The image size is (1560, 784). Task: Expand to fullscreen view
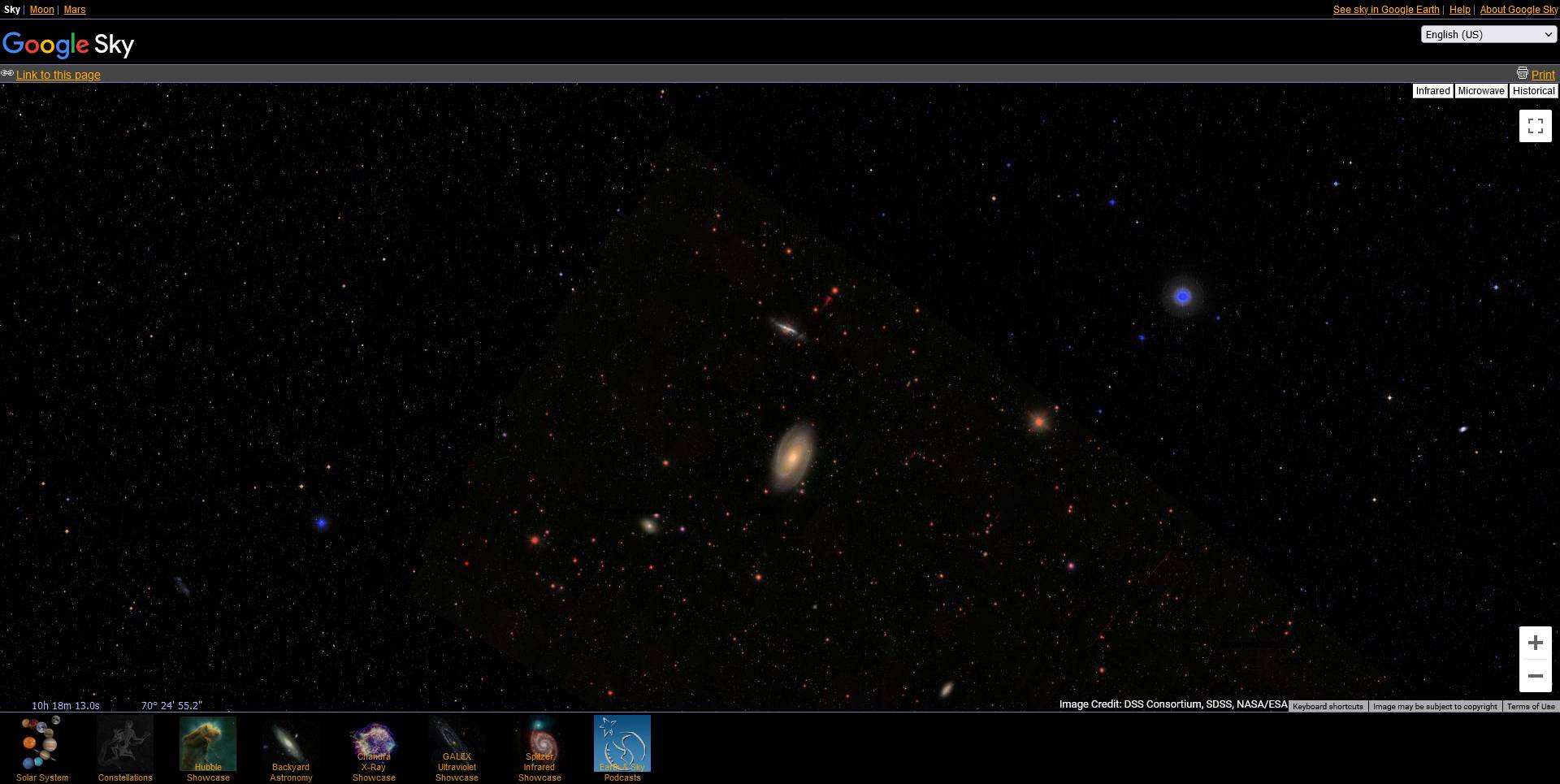pyautogui.click(x=1535, y=125)
